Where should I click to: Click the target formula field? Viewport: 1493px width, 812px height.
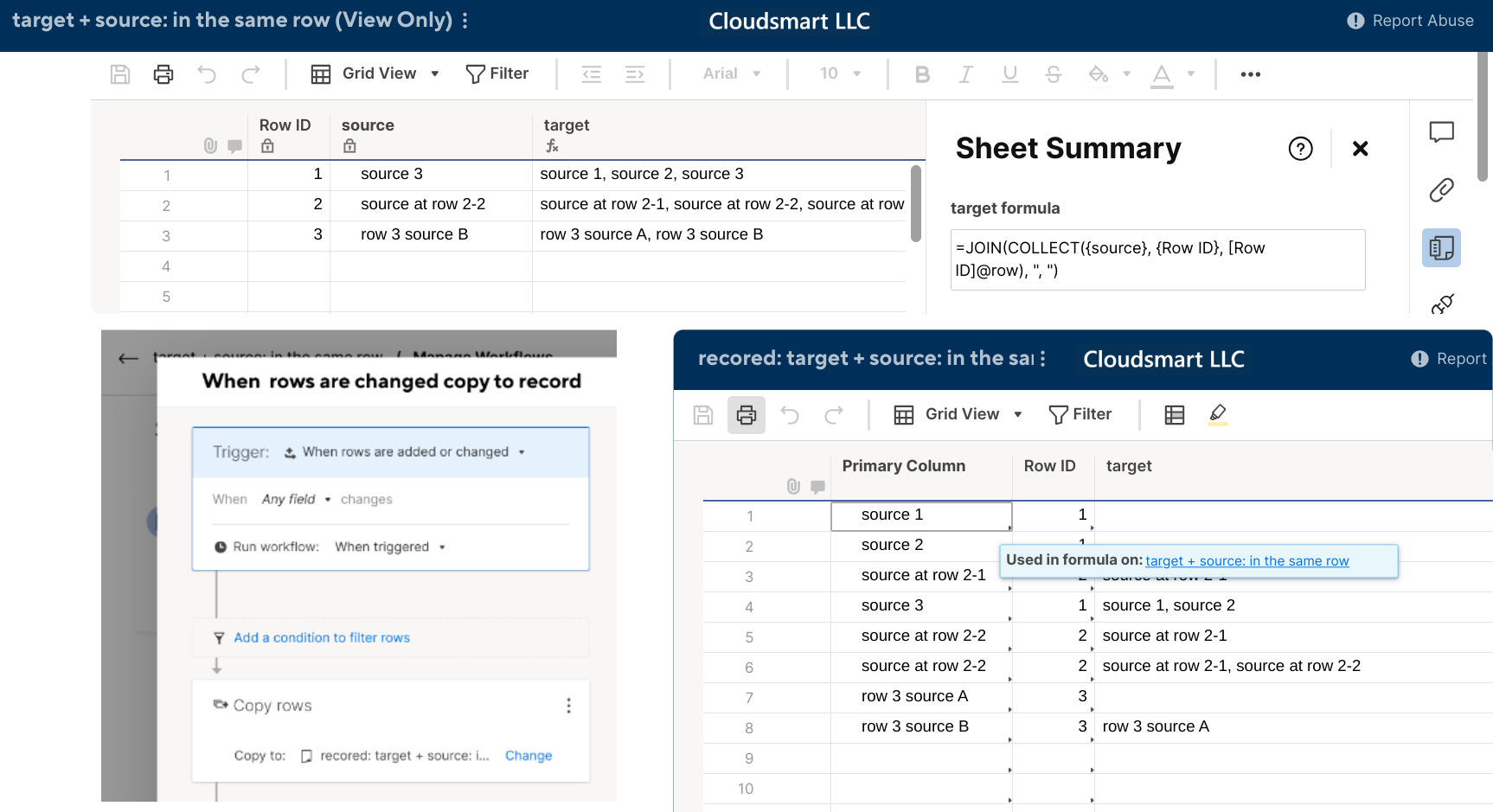[x=1157, y=259]
